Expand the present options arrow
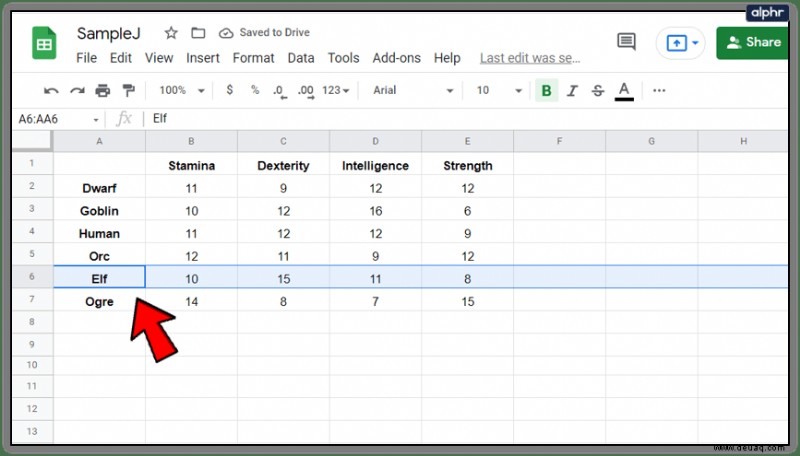The width and height of the screenshot is (800, 456). pyautogui.click(x=695, y=43)
